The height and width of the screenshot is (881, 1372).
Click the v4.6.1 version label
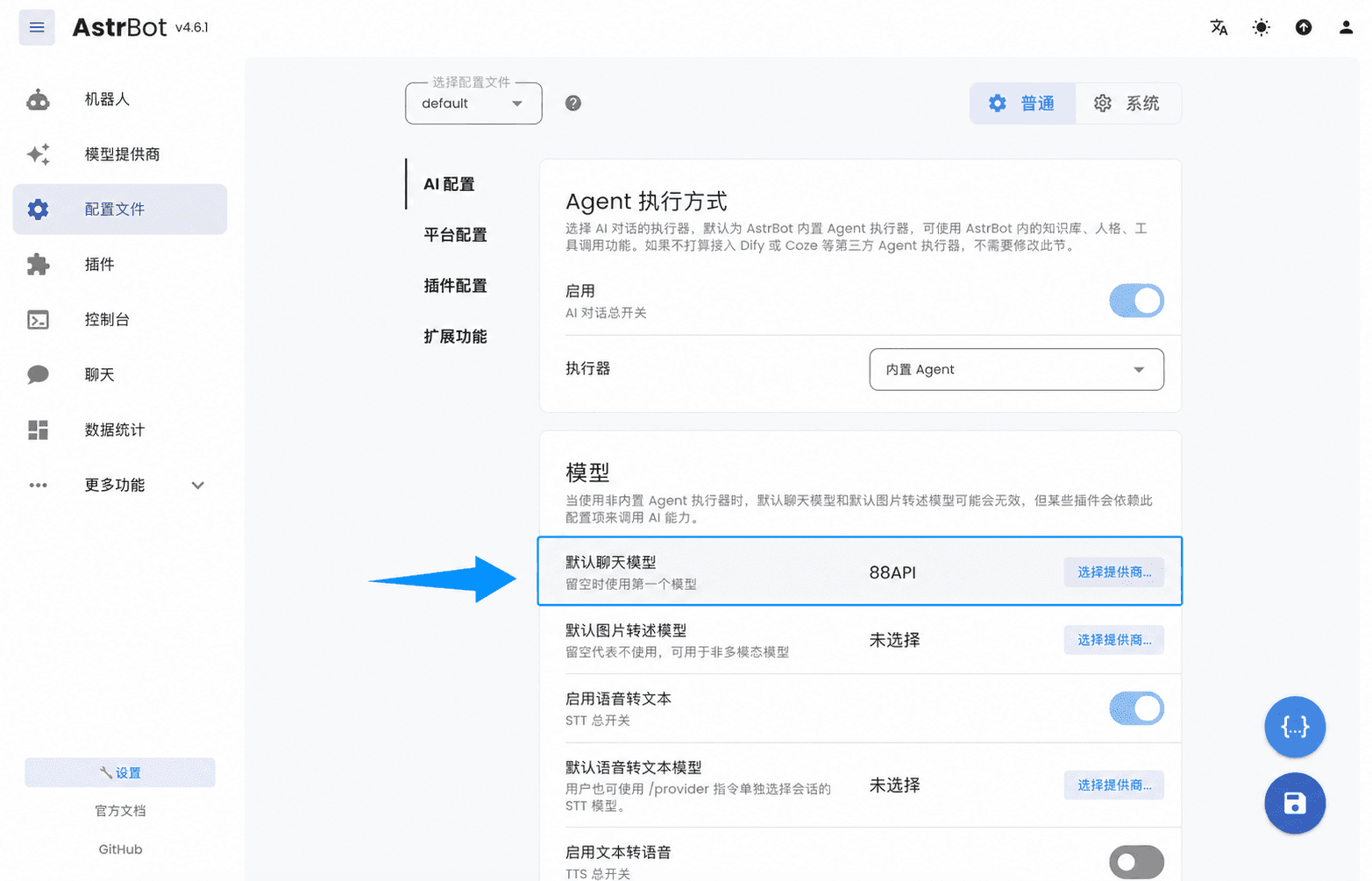point(192,27)
